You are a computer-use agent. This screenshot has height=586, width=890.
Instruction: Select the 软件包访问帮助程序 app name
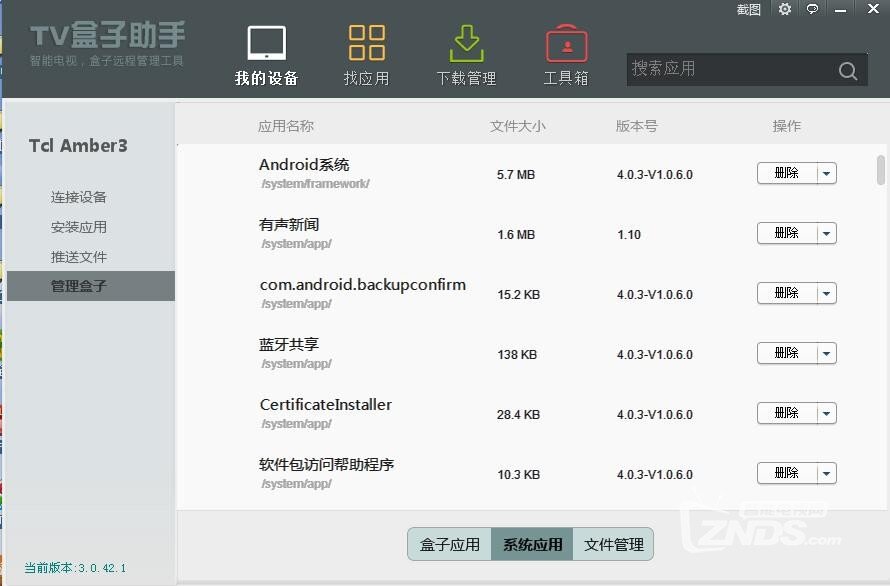coord(326,465)
